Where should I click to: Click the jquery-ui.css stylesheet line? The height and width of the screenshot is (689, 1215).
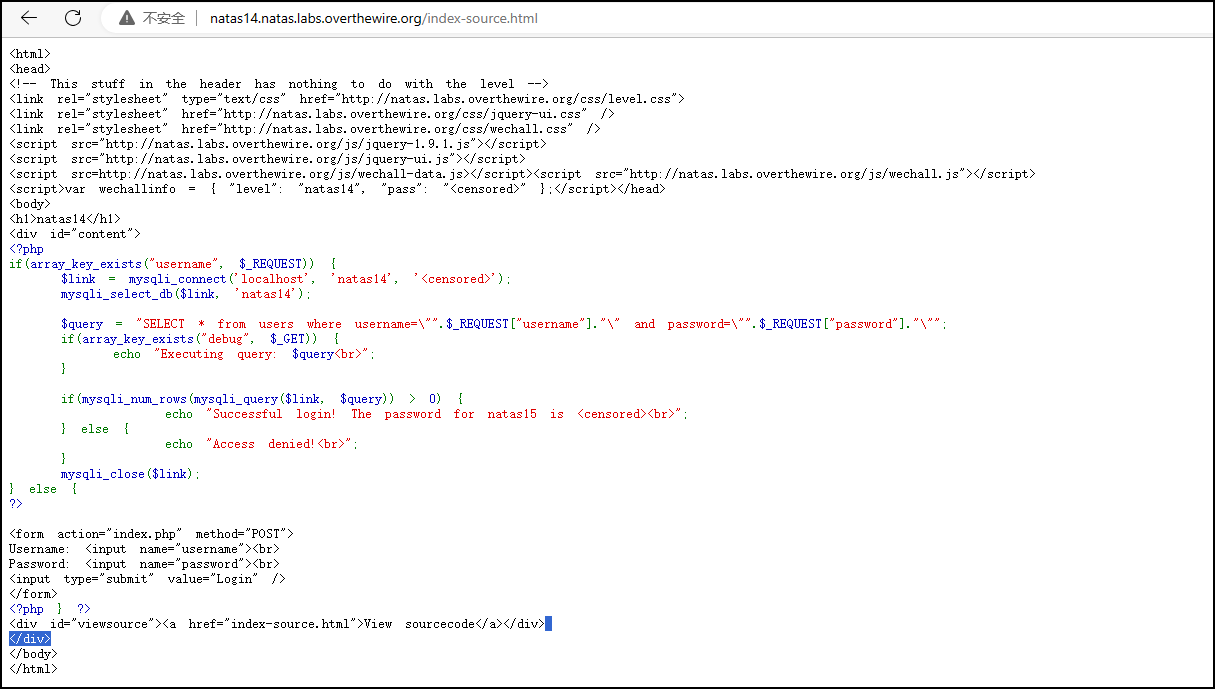(x=312, y=114)
